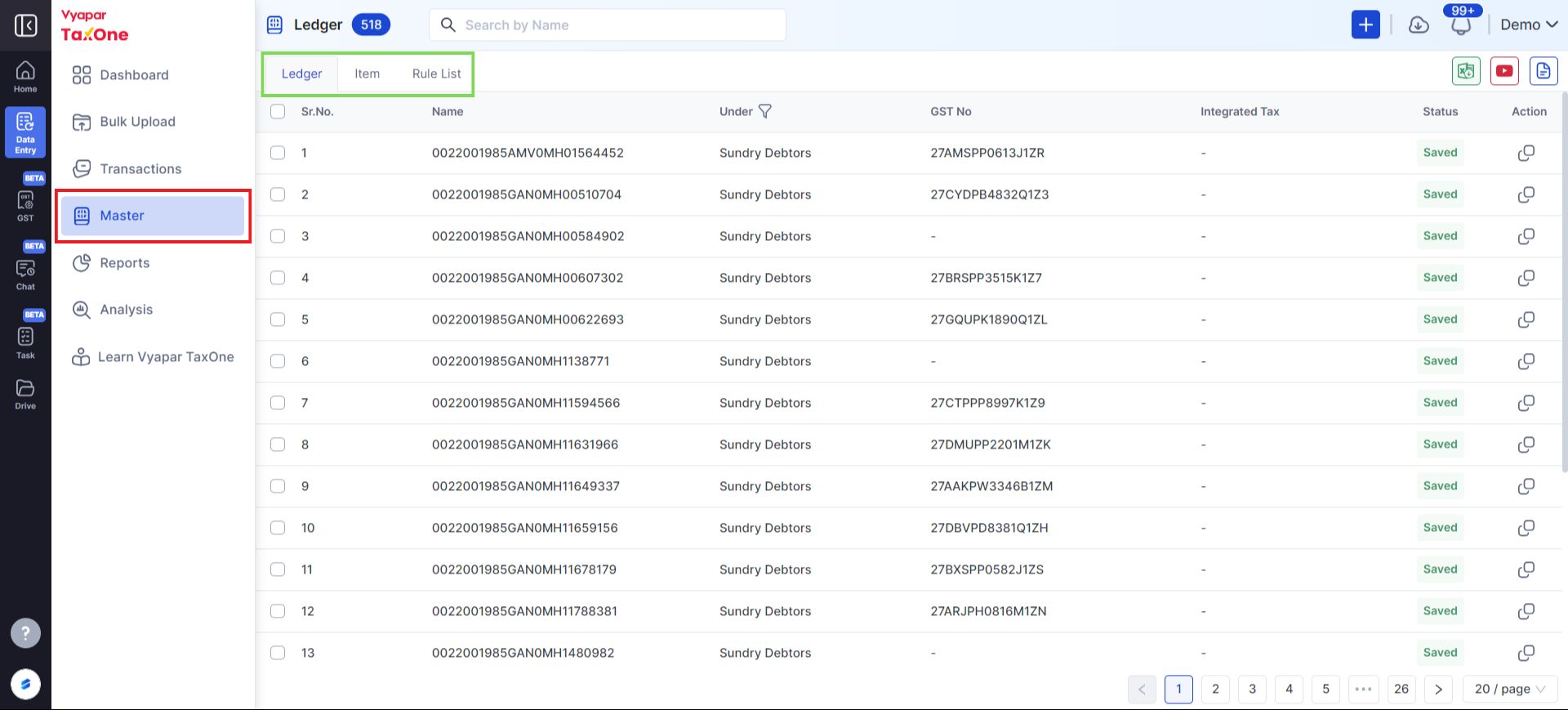Click the pagination ellipsis to jump pages
Screen dimensions: 1568x710
click(1363, 689)
